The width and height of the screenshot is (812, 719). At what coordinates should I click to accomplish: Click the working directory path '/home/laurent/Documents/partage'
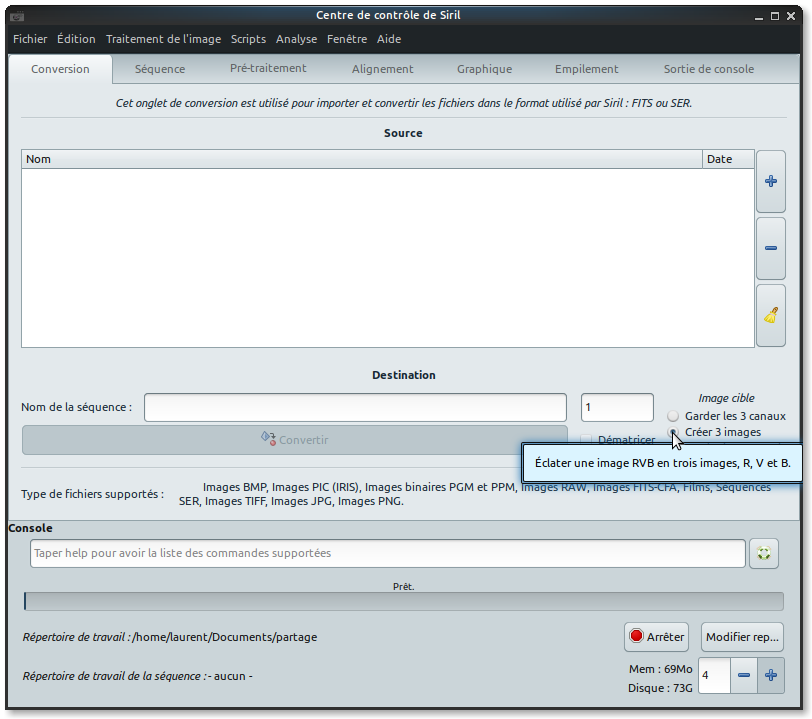(x=225, y=637)
